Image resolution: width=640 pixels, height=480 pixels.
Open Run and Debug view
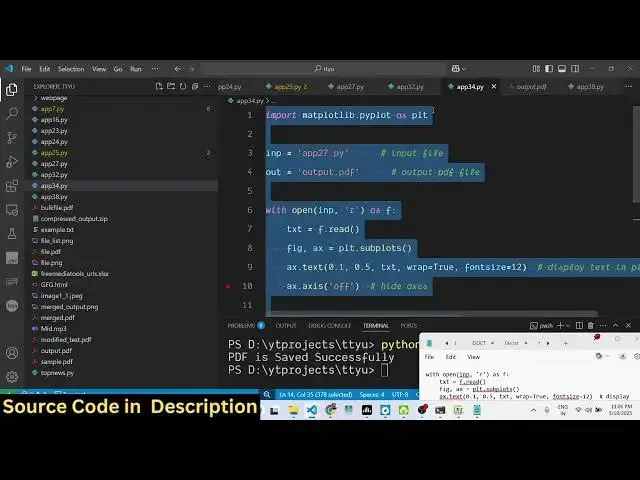[x=12, y=162]
